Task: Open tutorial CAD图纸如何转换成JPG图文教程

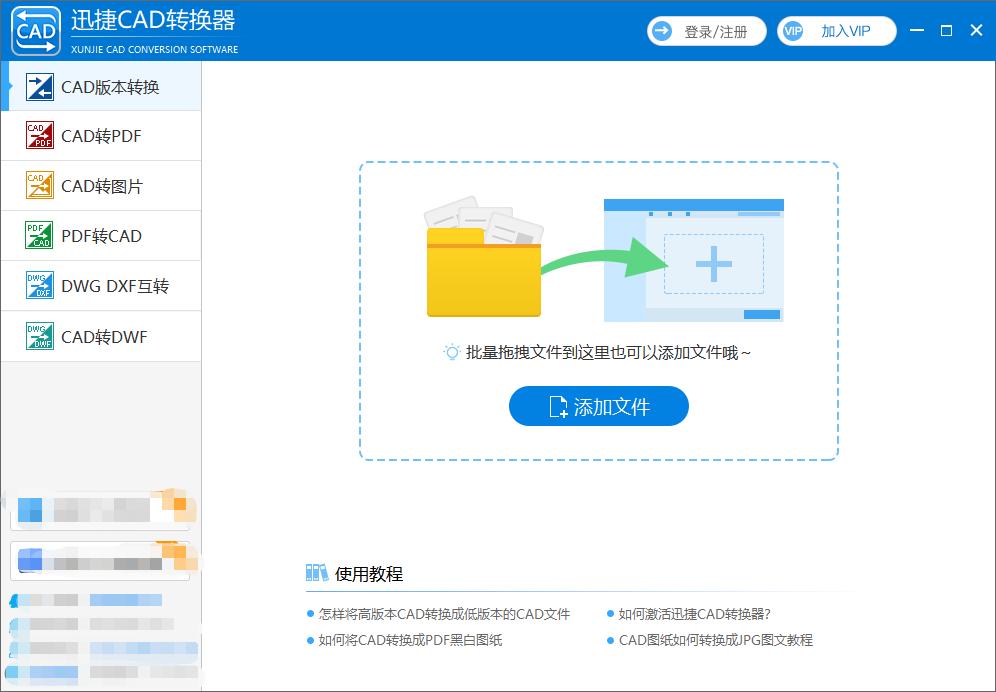Action: 714,640
